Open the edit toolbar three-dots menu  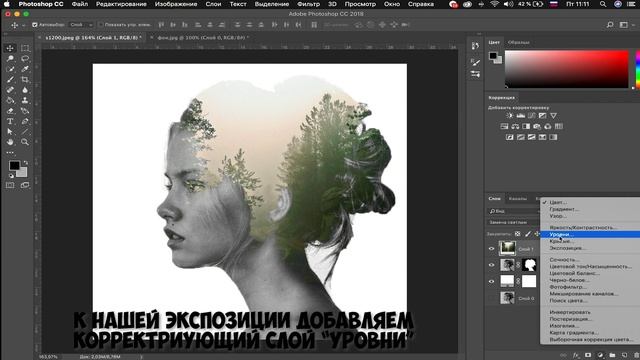10,153
